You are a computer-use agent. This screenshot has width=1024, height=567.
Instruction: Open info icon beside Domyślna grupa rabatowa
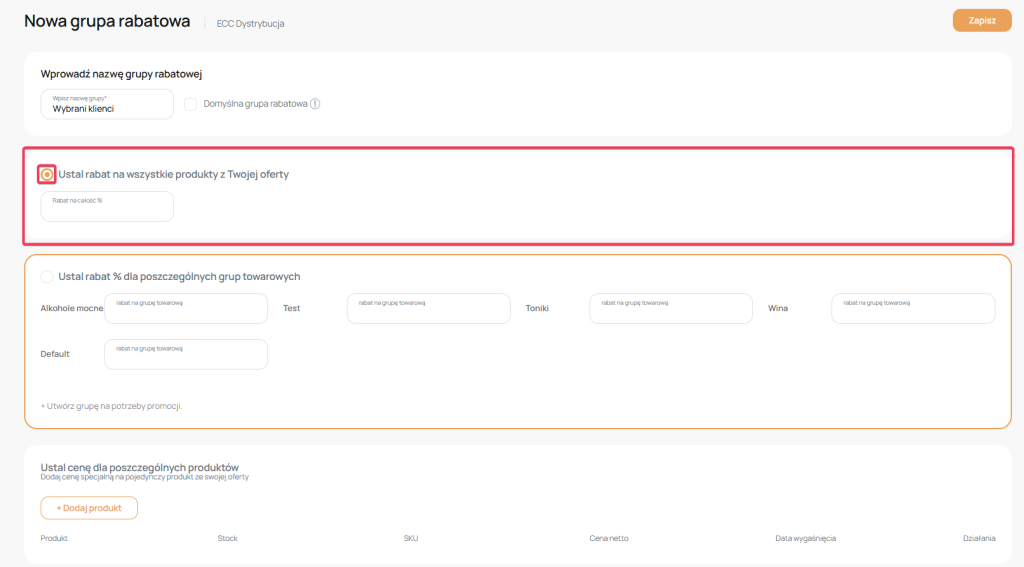[x=315, y=103]
